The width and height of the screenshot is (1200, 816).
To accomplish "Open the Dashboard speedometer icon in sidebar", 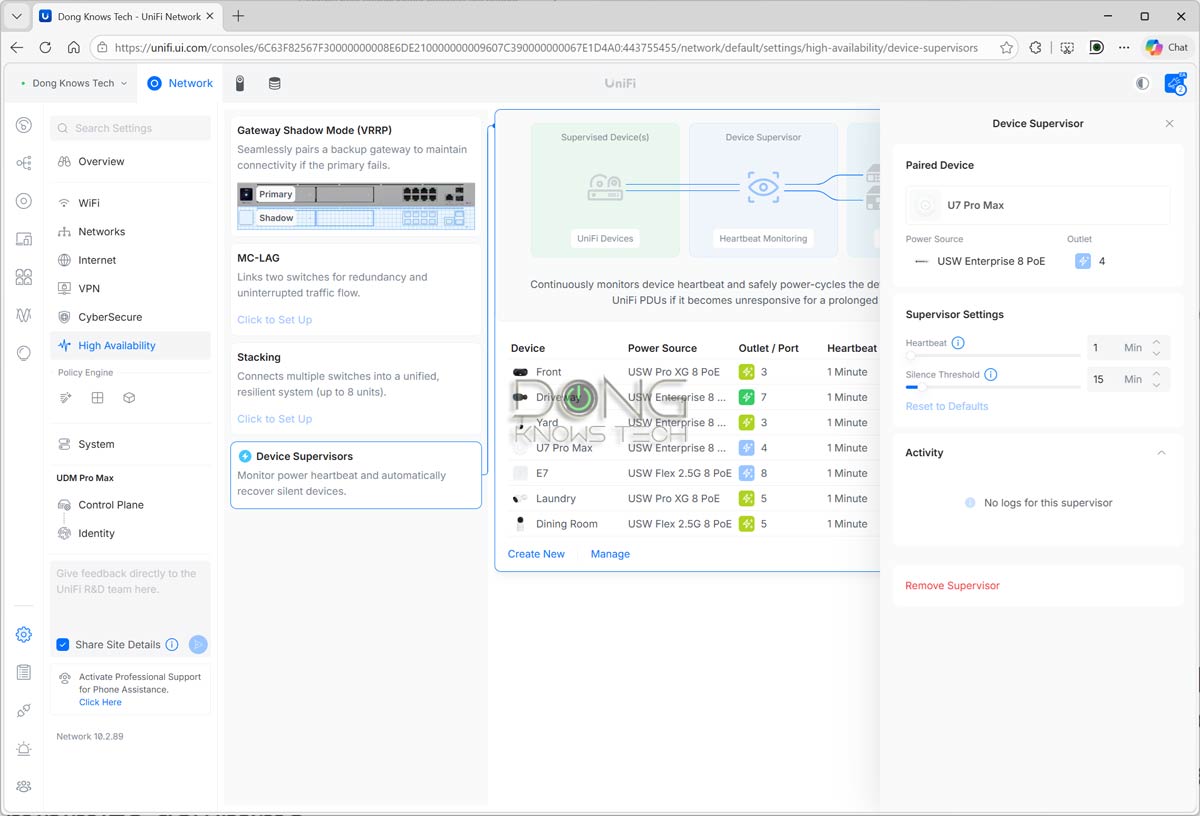I will point(22,125).
